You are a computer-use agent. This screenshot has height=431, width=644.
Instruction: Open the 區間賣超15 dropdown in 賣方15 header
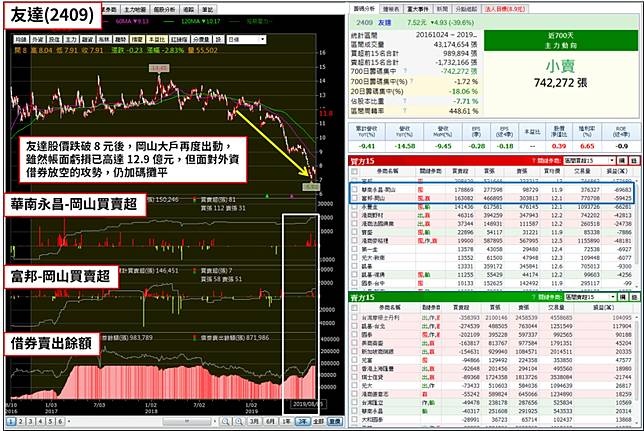[589, 297]
